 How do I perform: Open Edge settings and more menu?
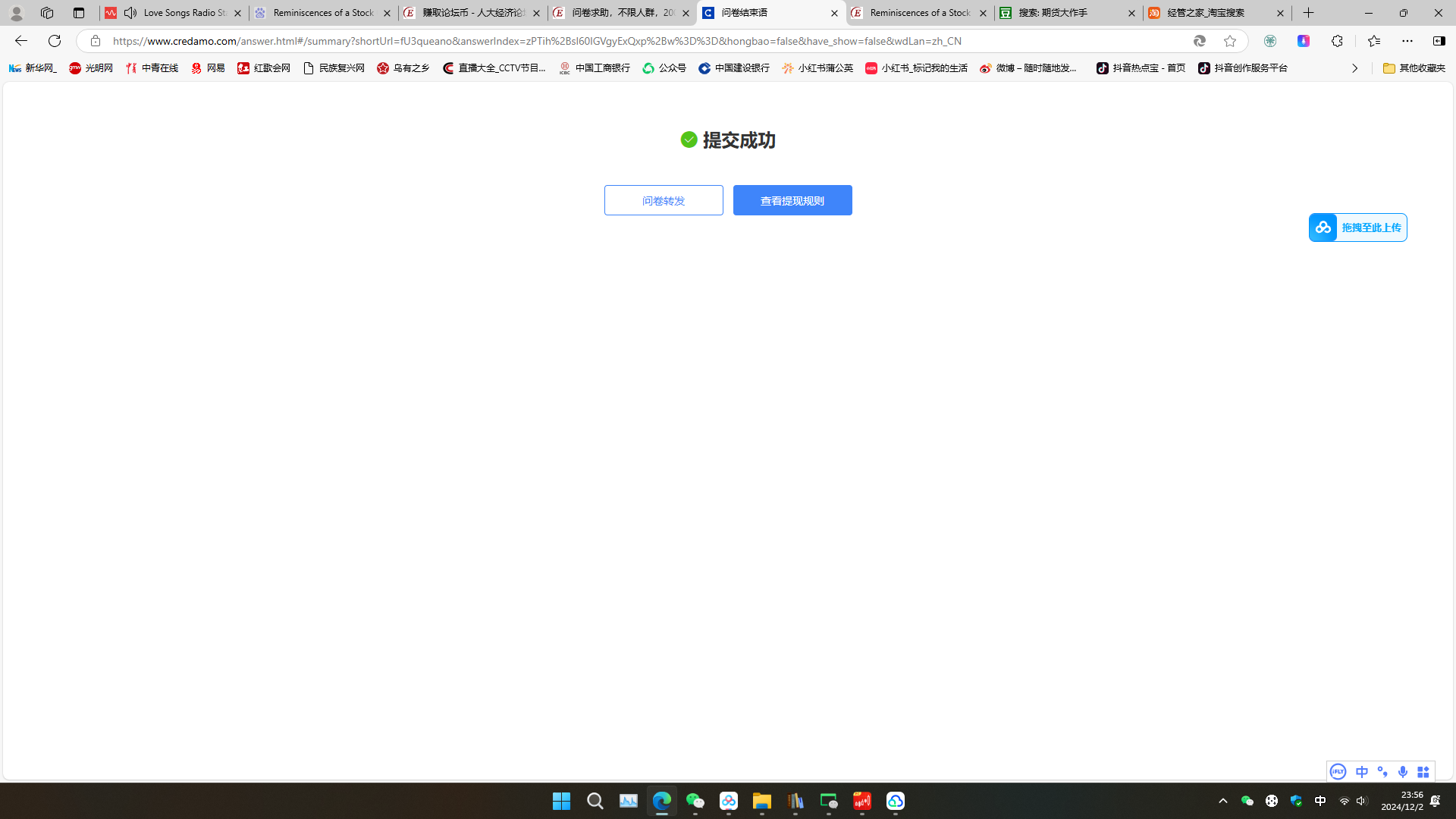click(1407, 41)
